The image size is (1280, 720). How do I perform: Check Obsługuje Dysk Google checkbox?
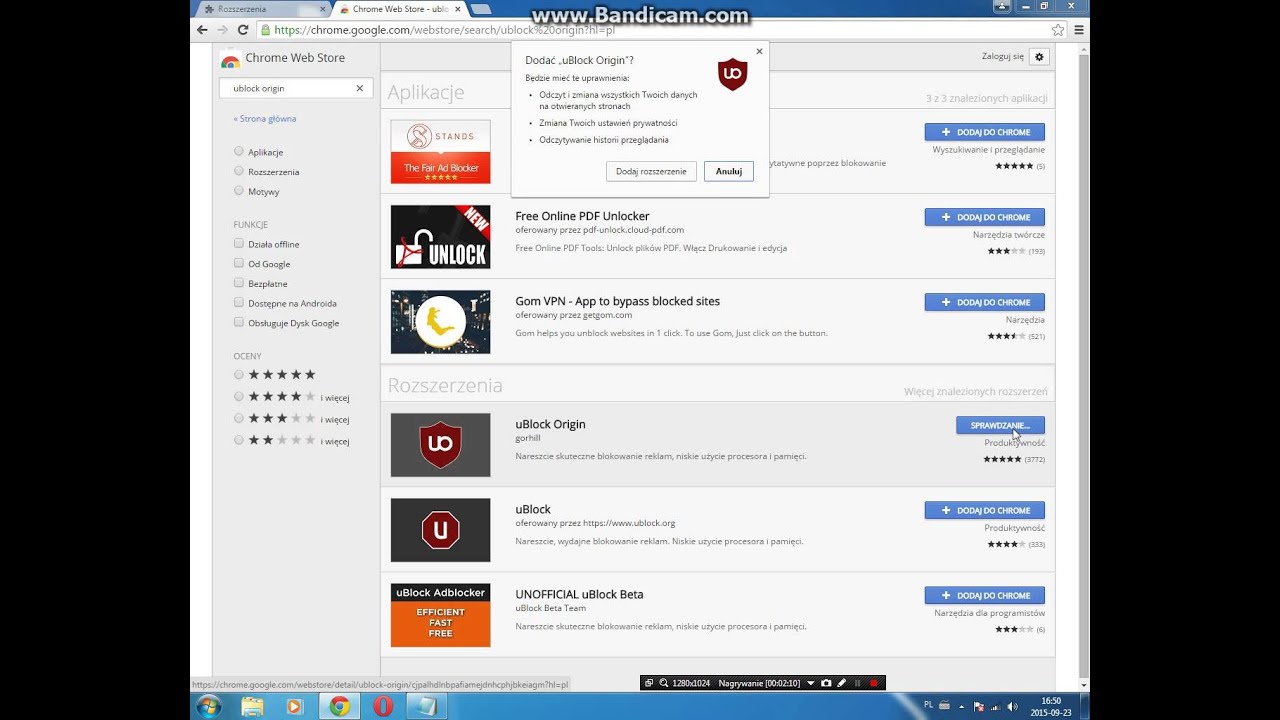[x=239, y=322]
